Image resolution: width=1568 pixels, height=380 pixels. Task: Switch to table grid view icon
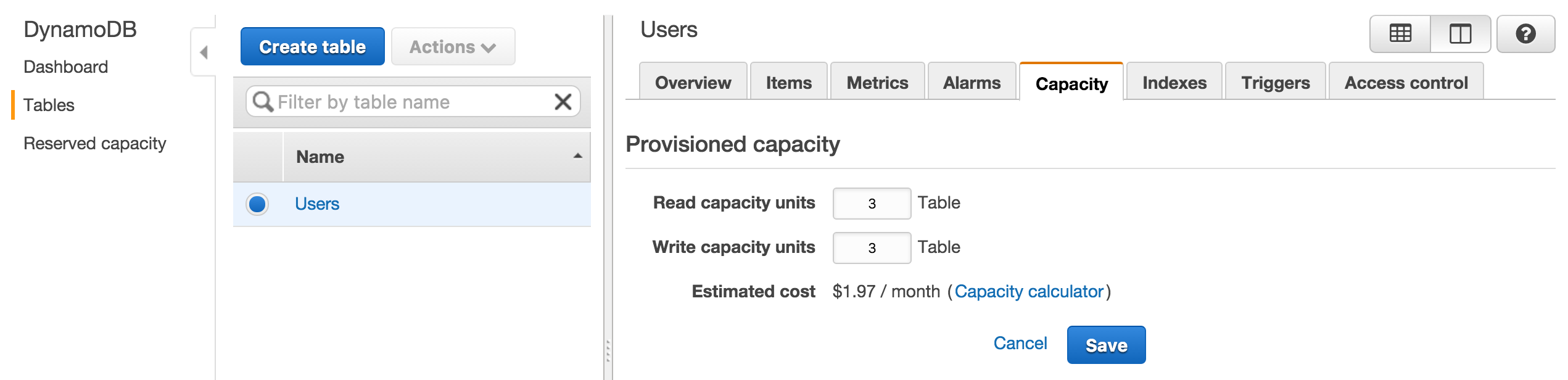pyautogui.click(x=1400, y=34)
